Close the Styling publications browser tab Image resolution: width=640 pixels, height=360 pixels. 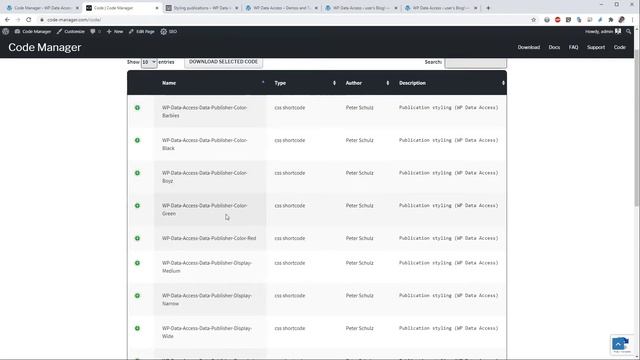click(237, 8)
